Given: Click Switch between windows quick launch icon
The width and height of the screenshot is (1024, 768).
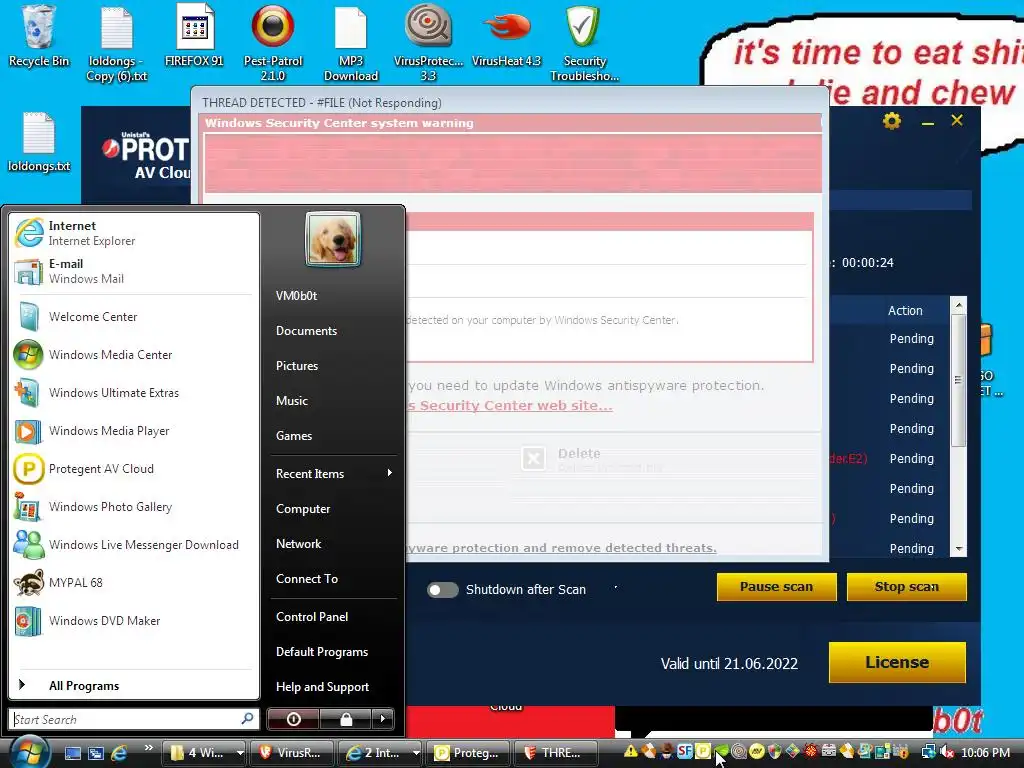Looking at the screenshot, I should 95,753.
